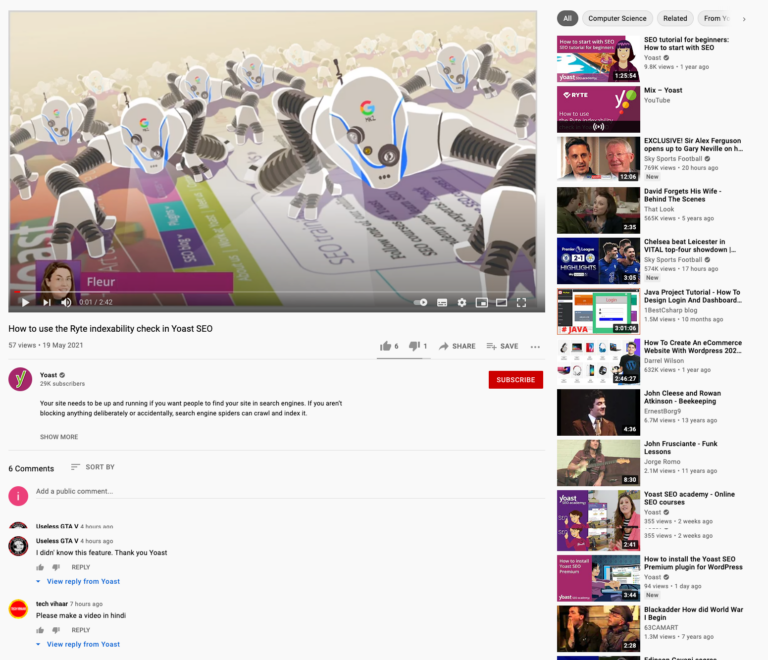Open How To Create An eCommerce Website title
Viewport: 768px width, 660px height.
point(693,347)
